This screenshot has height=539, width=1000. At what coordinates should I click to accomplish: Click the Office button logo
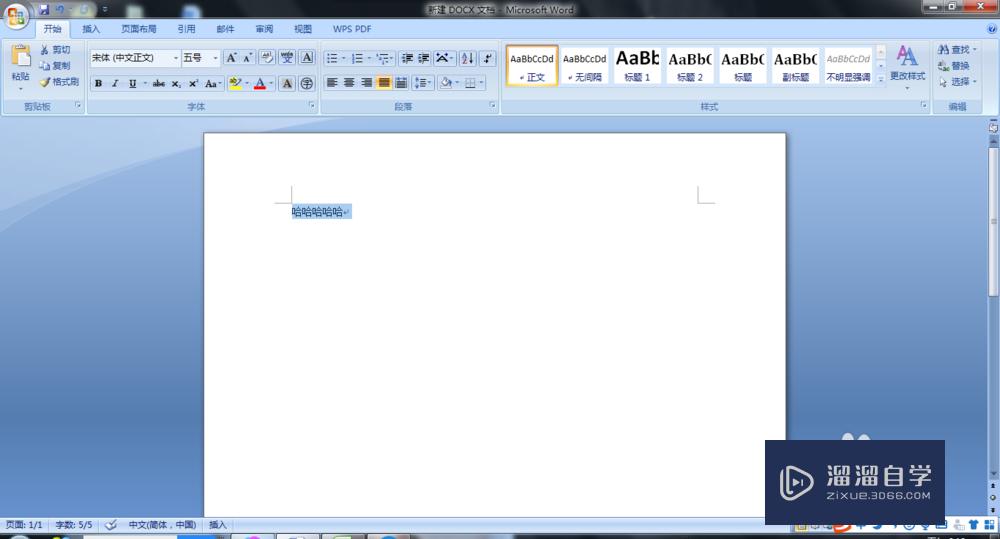click(x=16, y=15)
